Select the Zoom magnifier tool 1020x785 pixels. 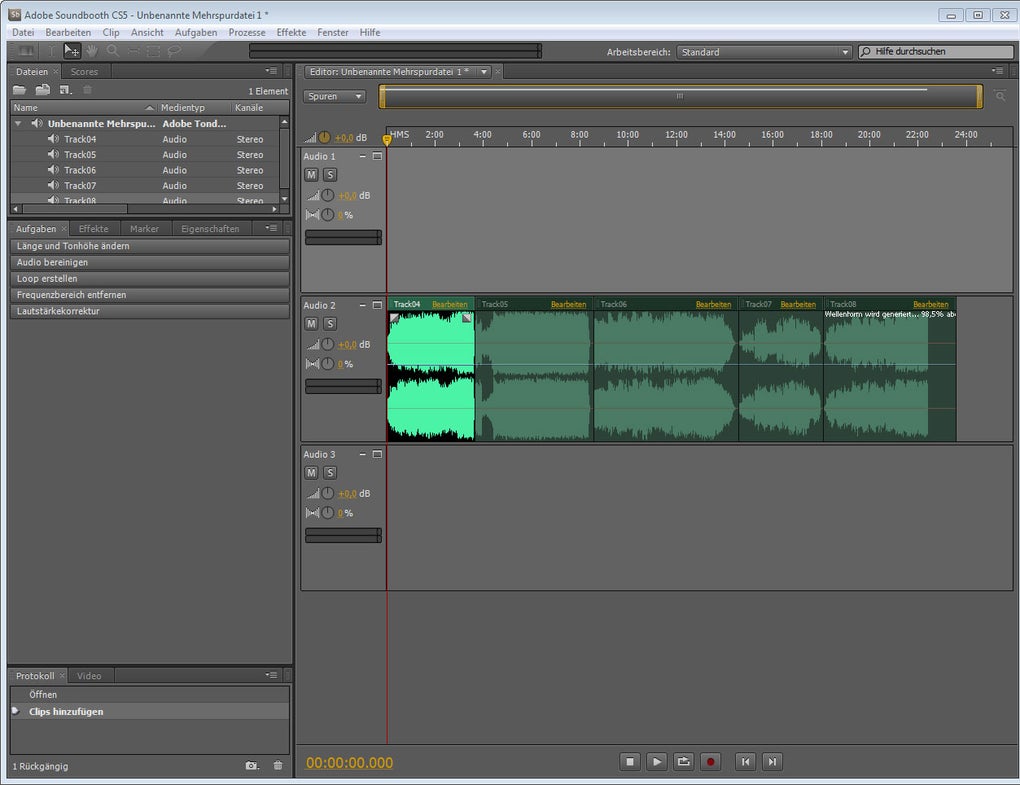pos(113,51)
